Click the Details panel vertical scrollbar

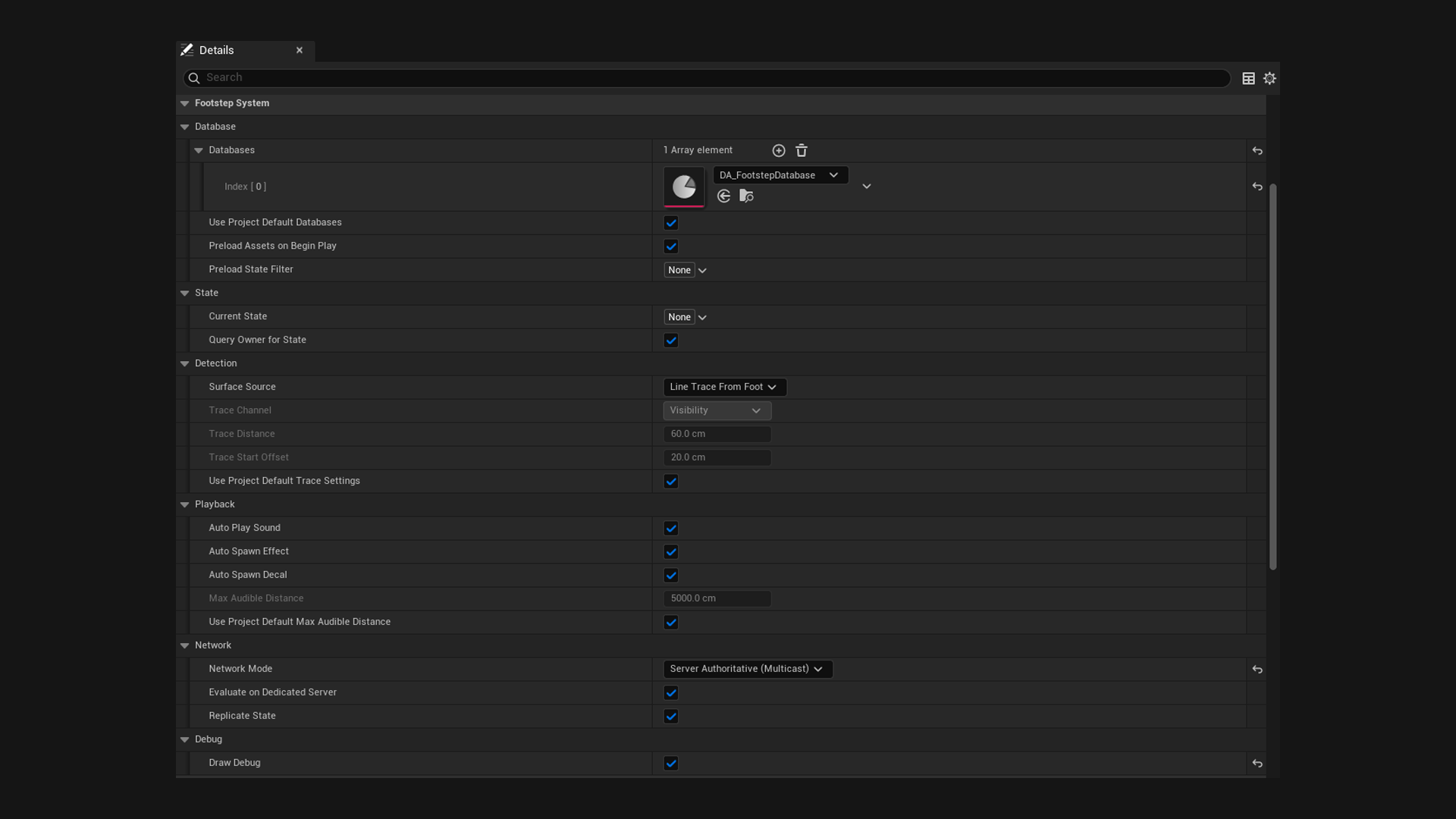pos(1272,377)
